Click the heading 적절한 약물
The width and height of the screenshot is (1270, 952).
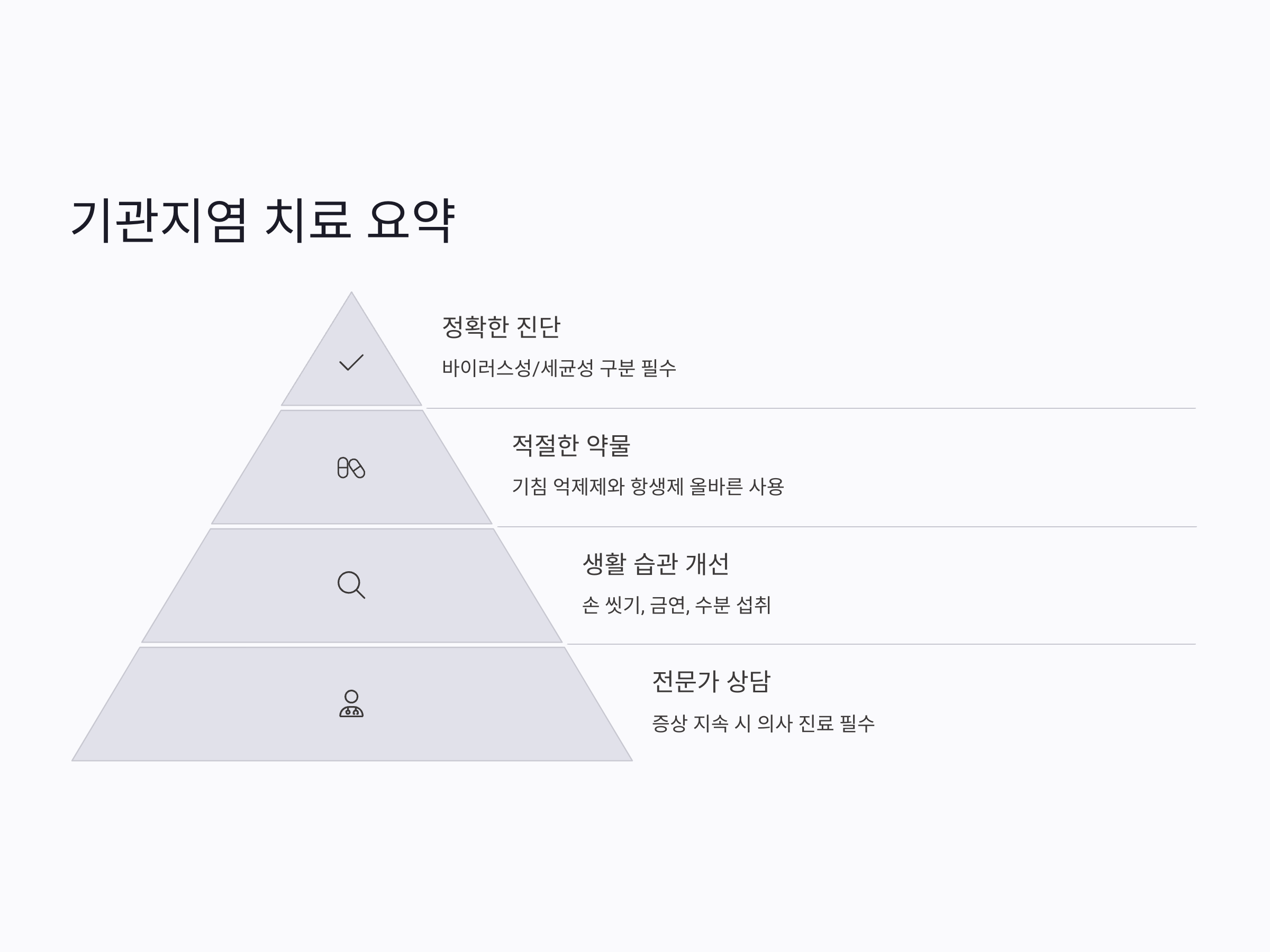[571, 445]
